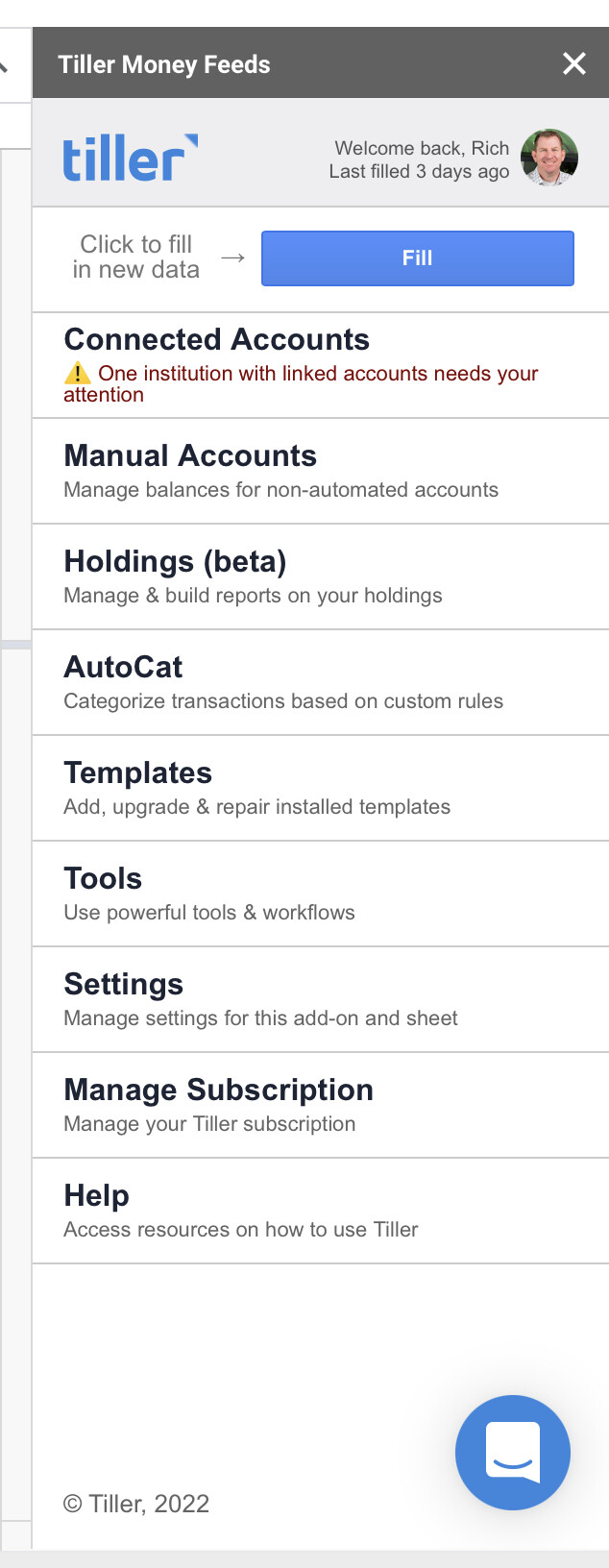Screen dimensions: 609x1568
Task: Click the warning triangle icon
Action: (x=77, y=374)
